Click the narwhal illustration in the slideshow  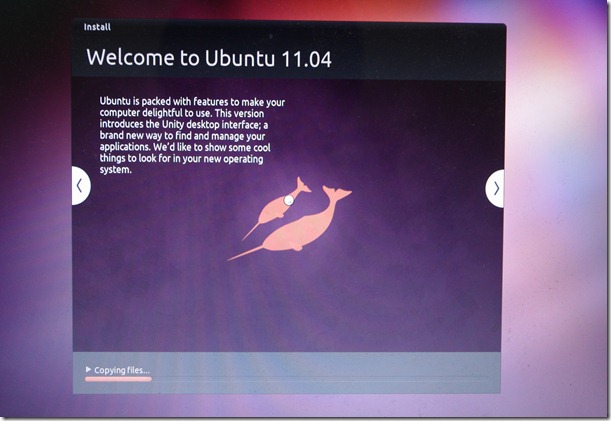tap(290, 219)
